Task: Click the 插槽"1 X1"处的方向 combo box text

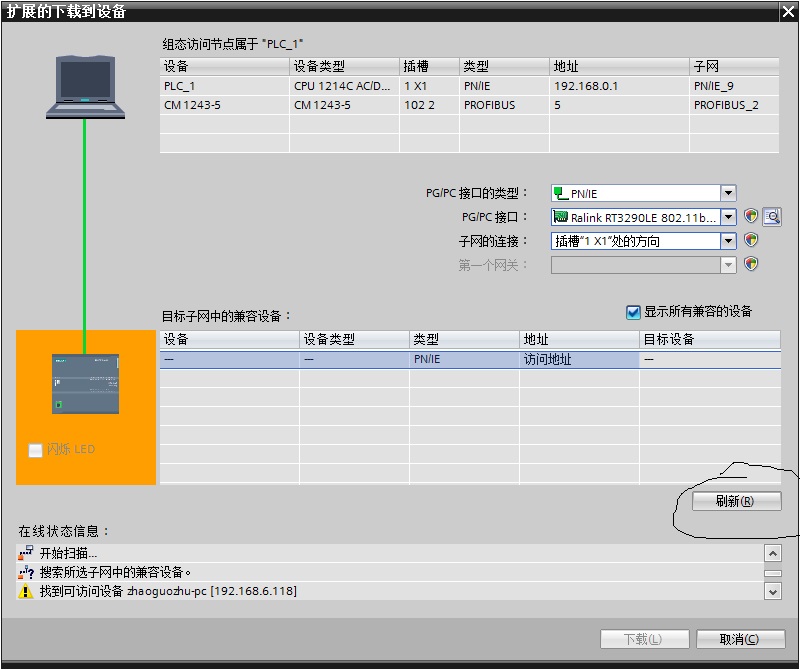Action: tap(607, 241)
